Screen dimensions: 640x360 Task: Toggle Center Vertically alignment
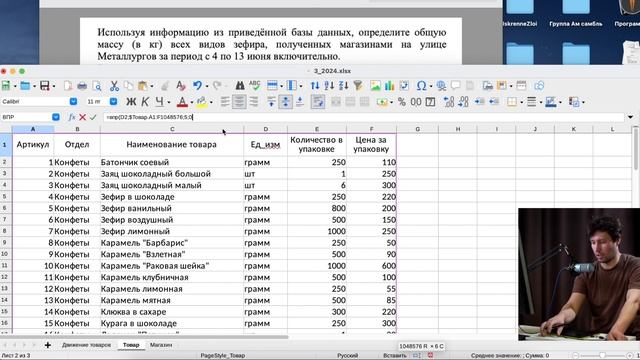point(285,102)
